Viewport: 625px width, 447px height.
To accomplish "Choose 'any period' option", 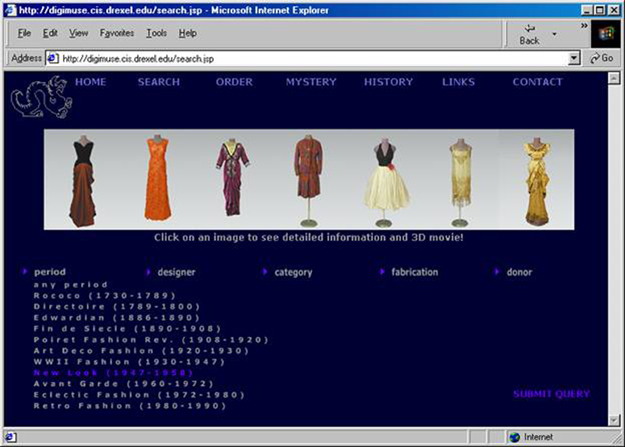I will pyautogui.click(x=71, y=285).
